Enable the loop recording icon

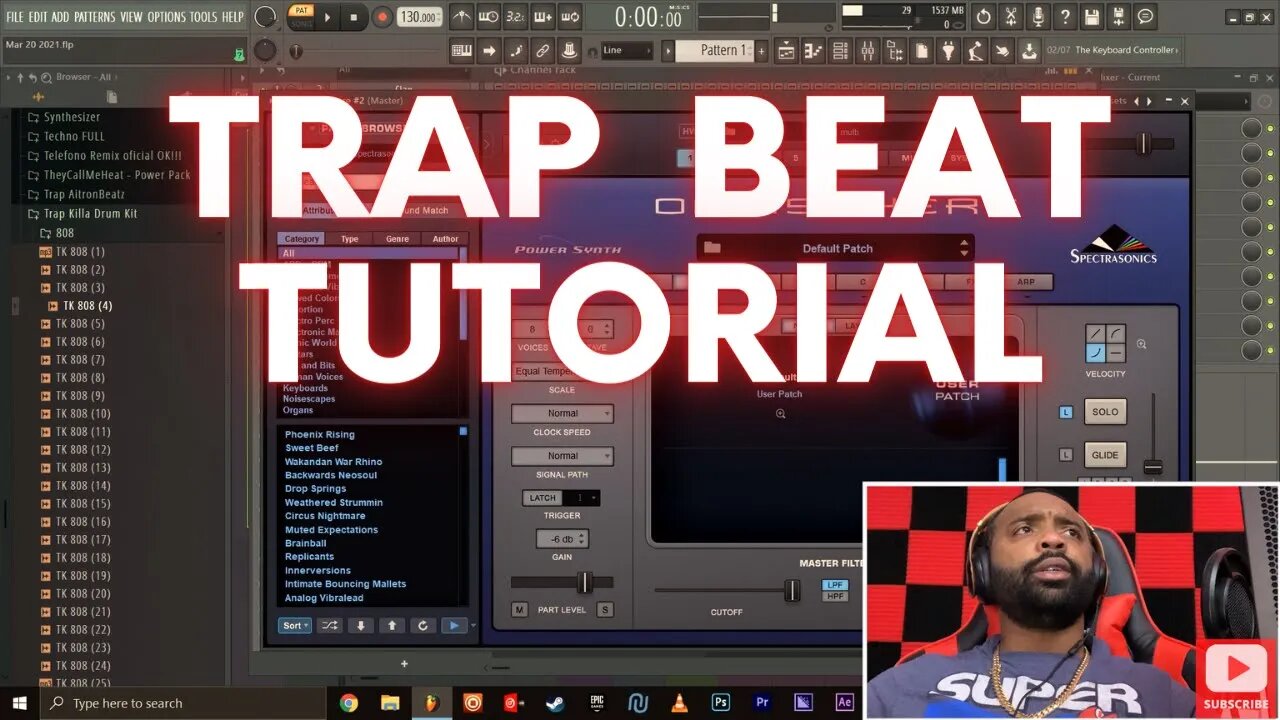(x=570, y=17)
